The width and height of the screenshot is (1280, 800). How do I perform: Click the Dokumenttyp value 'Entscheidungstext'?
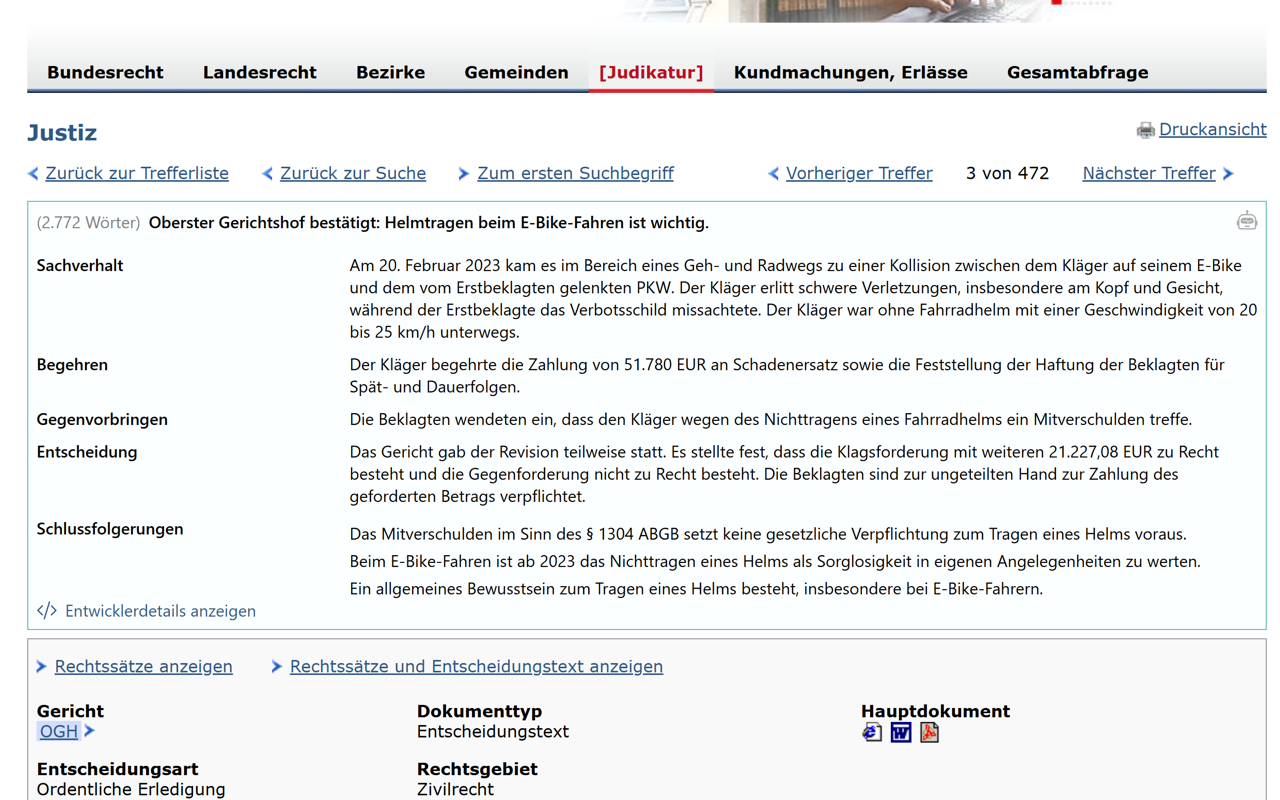(x=493, y=732)
